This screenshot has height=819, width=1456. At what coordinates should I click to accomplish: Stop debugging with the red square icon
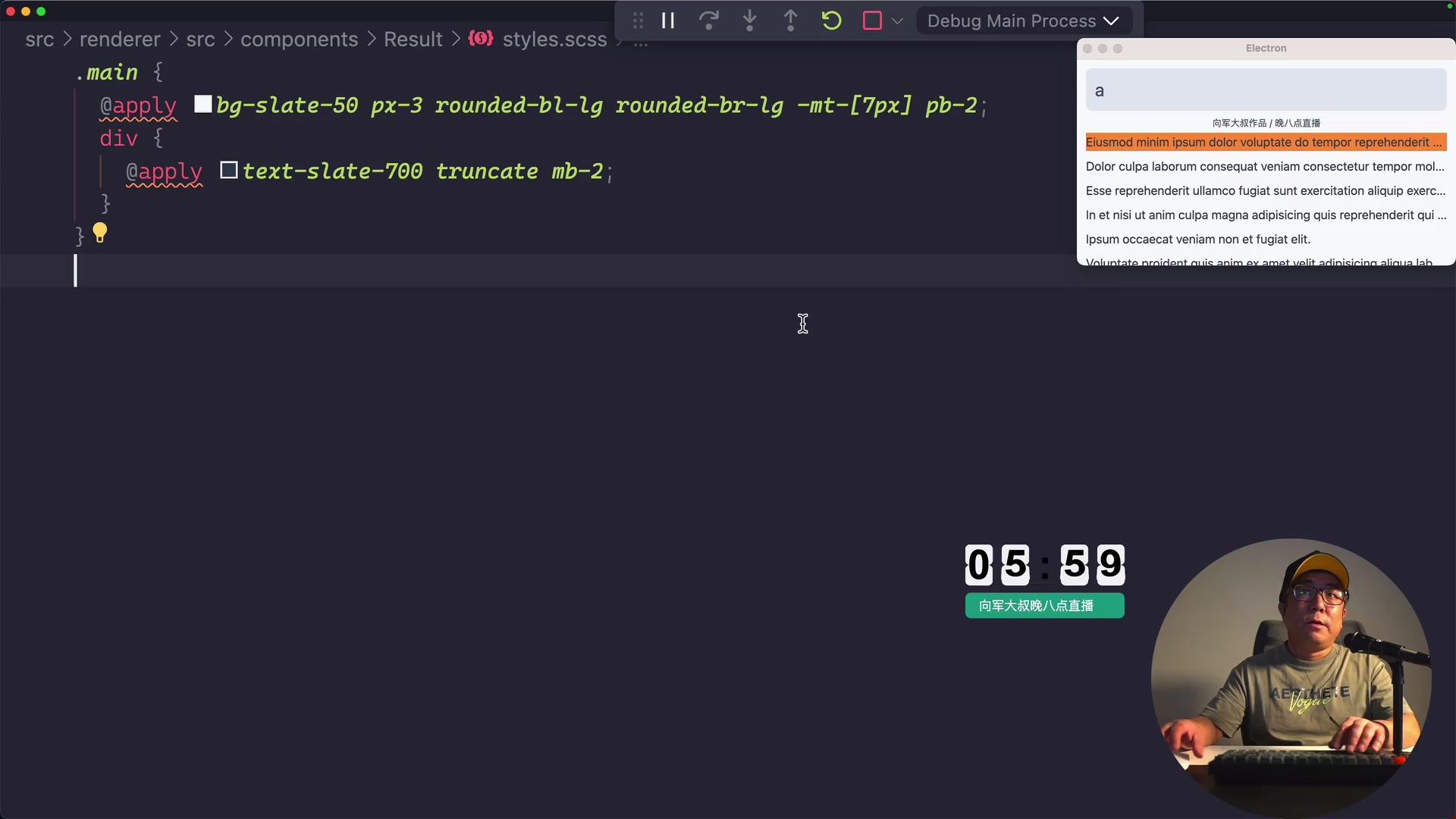pyautogui.click(x=871, y=20)
